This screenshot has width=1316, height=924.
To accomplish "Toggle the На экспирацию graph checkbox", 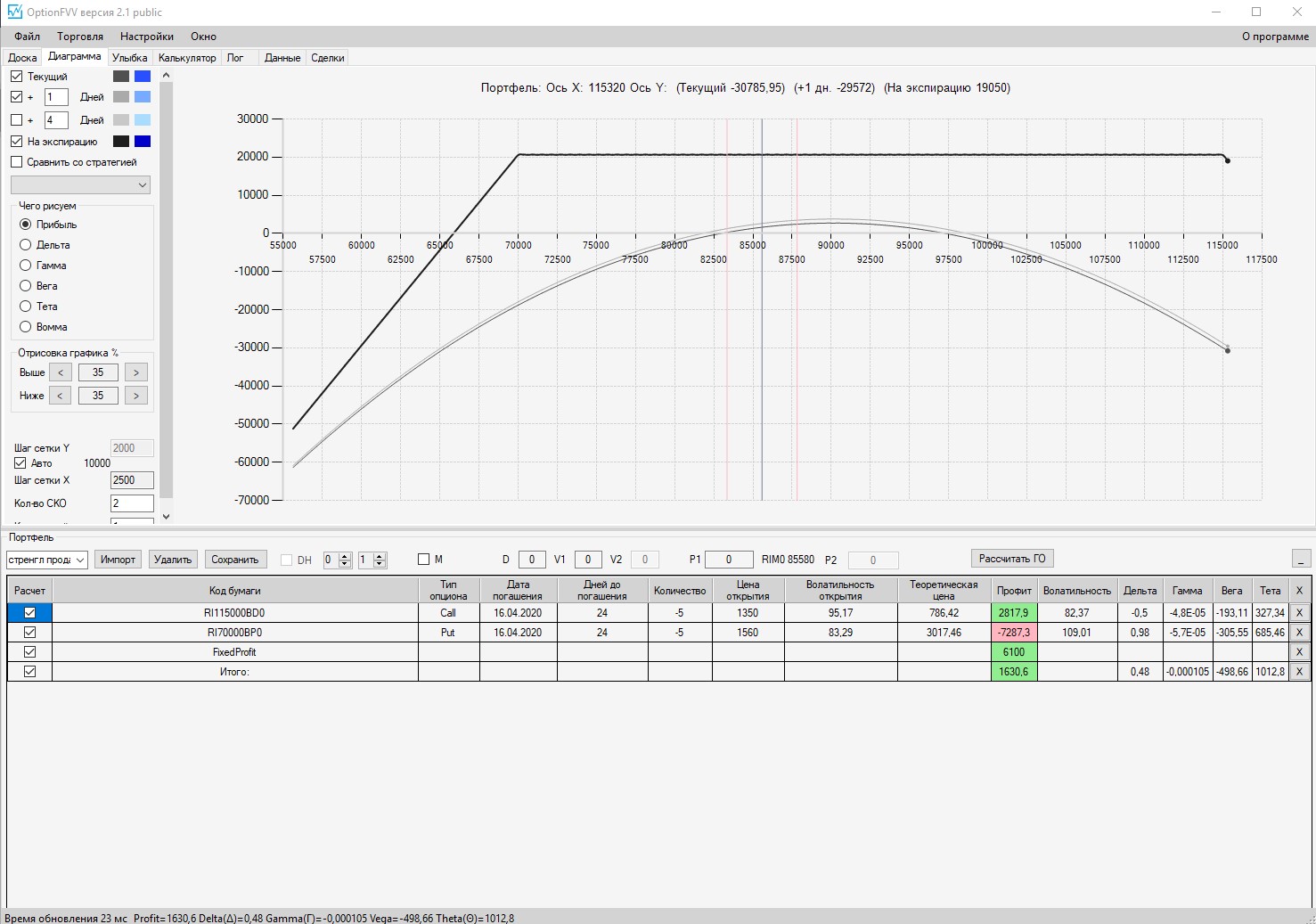I will tap(16, 142).
